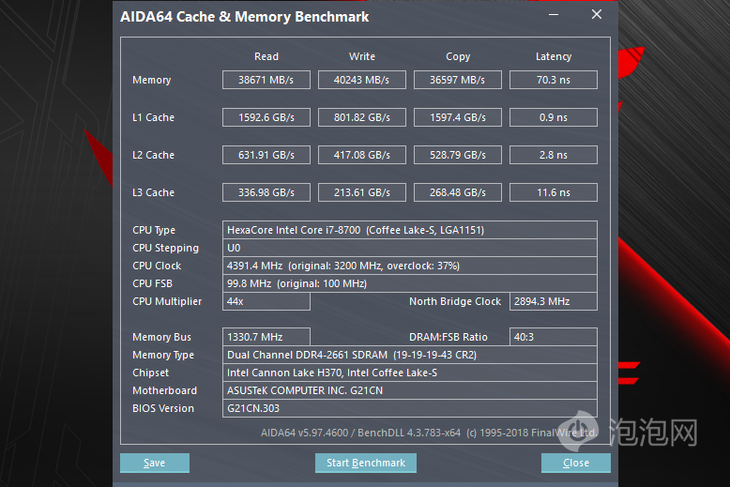The image size is (730, 487).
Task: Select CPU FSB field 99.8 MHz
Action: (x=410, y=284)
